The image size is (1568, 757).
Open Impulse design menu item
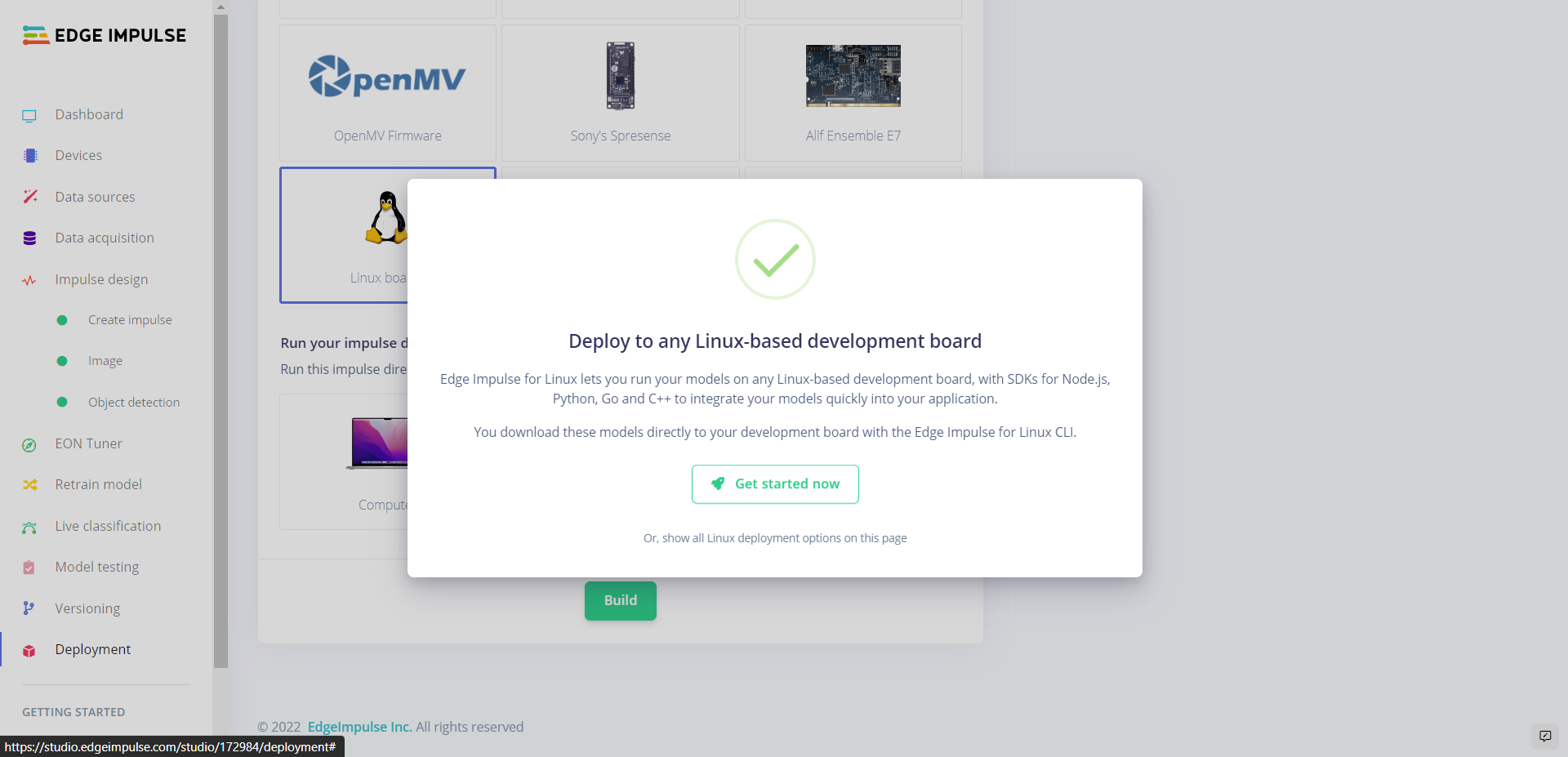(101, 279)
